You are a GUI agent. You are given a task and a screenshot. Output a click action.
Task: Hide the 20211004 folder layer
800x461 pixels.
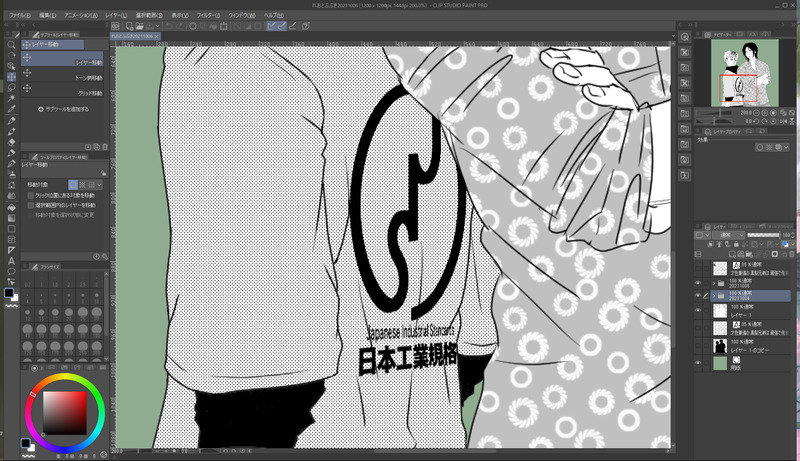(698, 296)
